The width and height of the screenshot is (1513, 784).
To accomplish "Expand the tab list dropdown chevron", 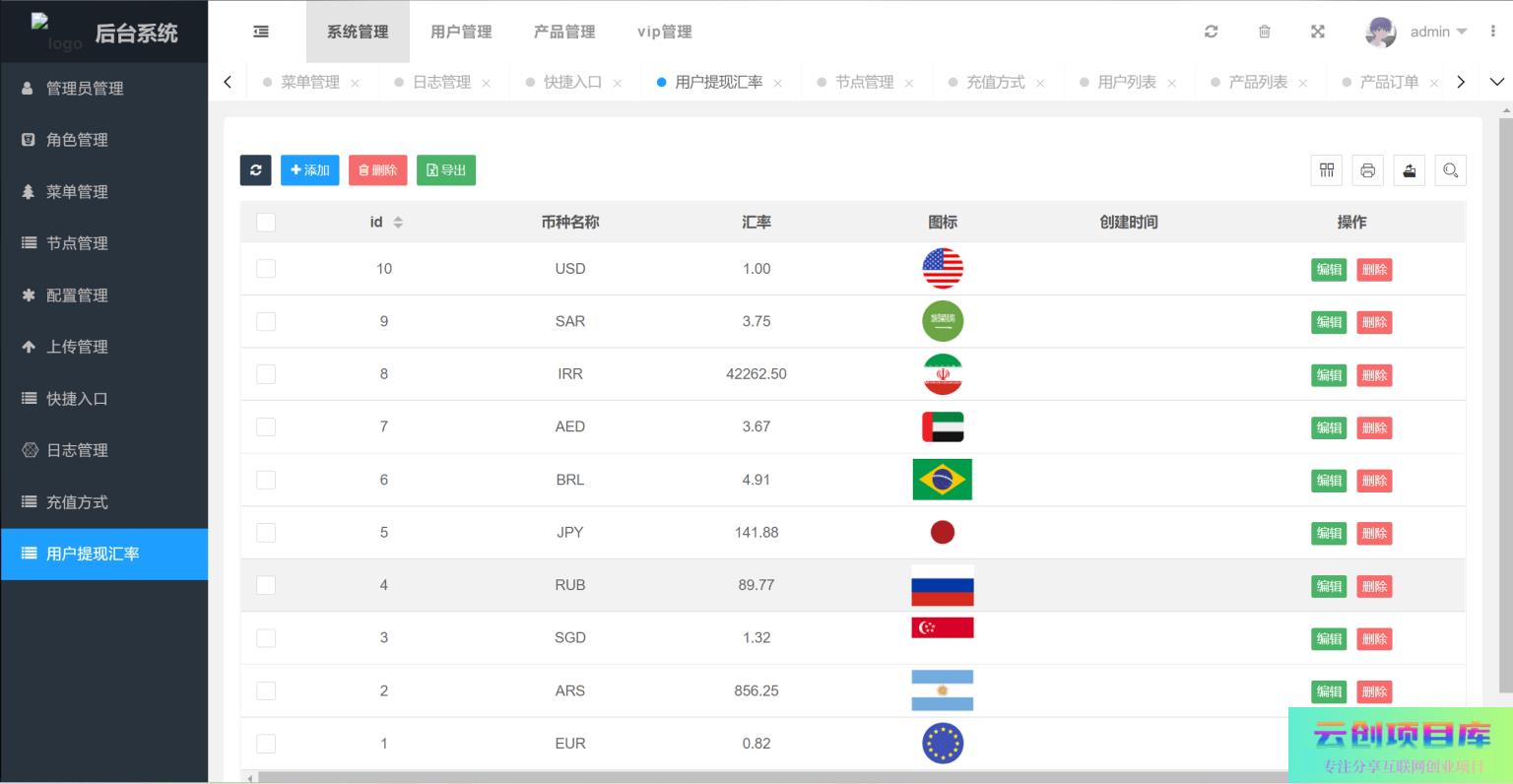I will (x=1496, y=82).
